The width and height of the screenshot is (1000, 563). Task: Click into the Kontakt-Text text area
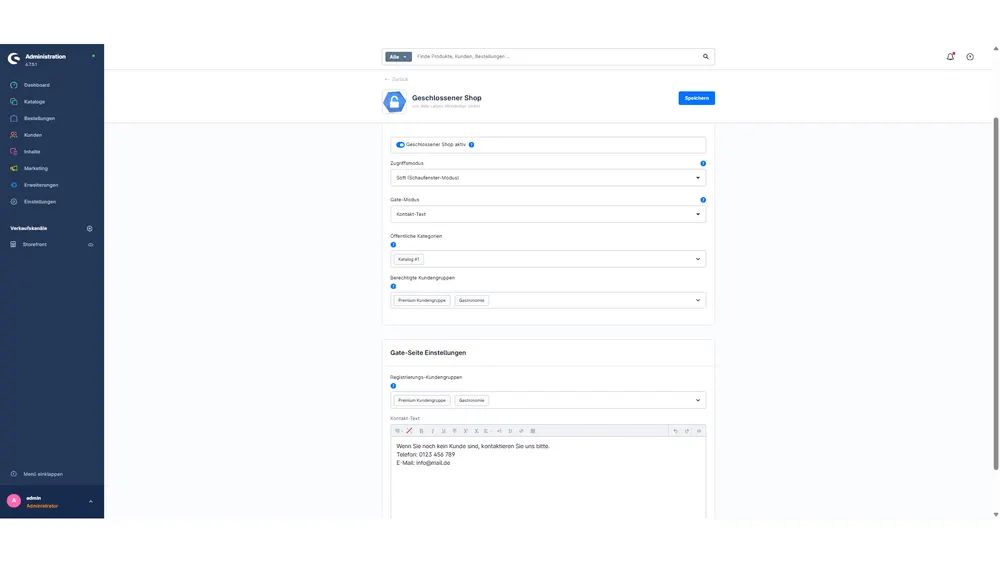pos(548,478)
